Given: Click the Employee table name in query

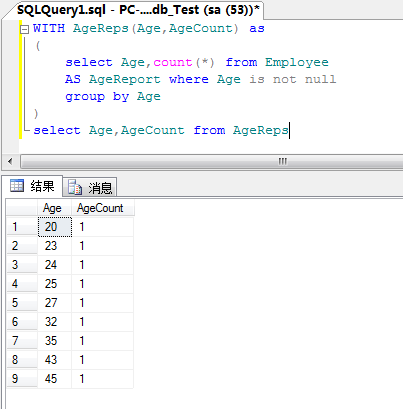Looking at the screenshot, I should [x=297, y=62].
